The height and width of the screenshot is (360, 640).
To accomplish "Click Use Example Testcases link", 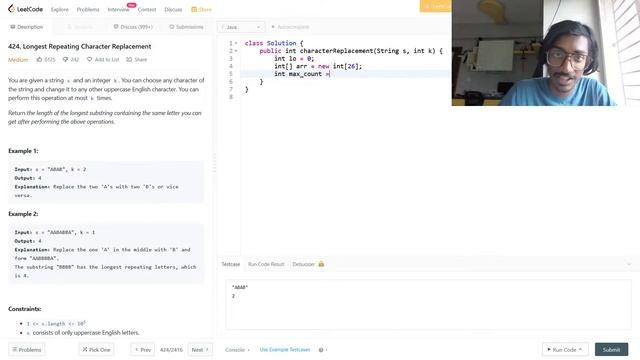I will (x=285, y=350).
